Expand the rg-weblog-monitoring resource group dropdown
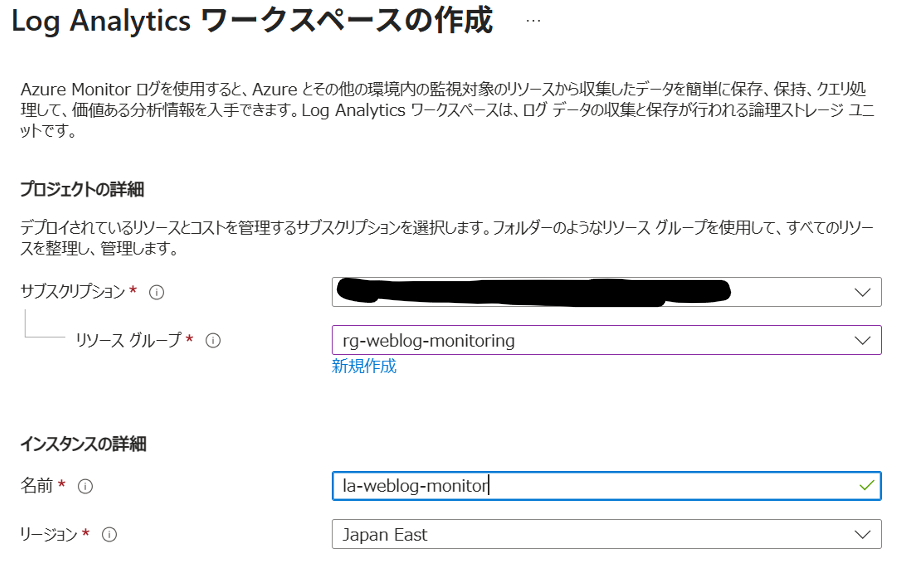The image size is (904, 562). [590, 340]
